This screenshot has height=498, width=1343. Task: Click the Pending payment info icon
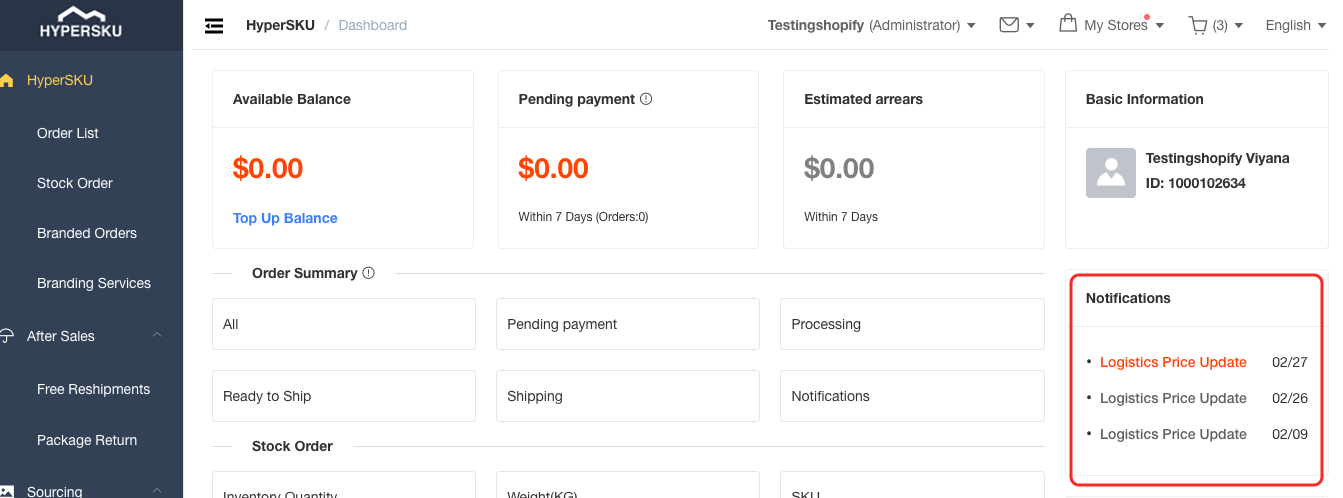point(646,99)
